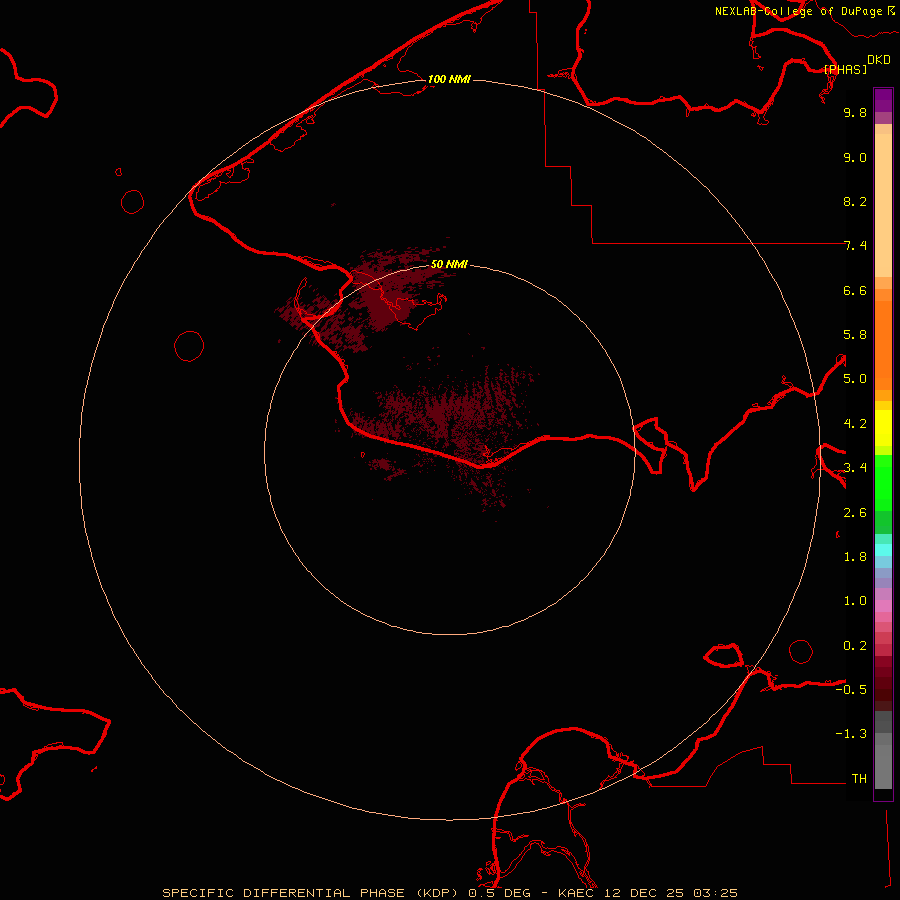This screenshot has width=900, height=900.
Task: Pick the cyan swatch beside 1.8
Action: 883,549
